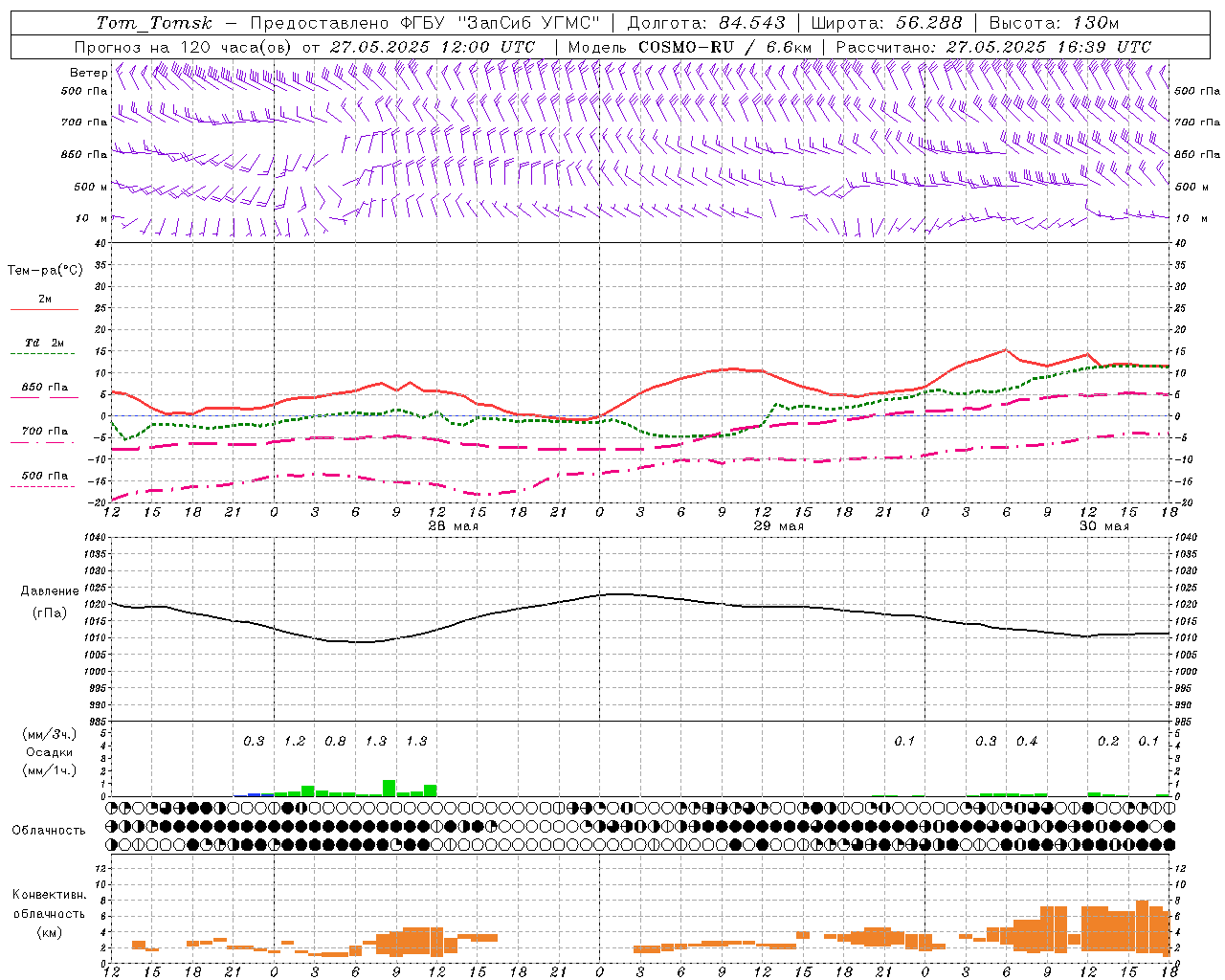Click the Широта: 56.288 value
This screenshot has width=1225, height=980.
click(887, 23)
